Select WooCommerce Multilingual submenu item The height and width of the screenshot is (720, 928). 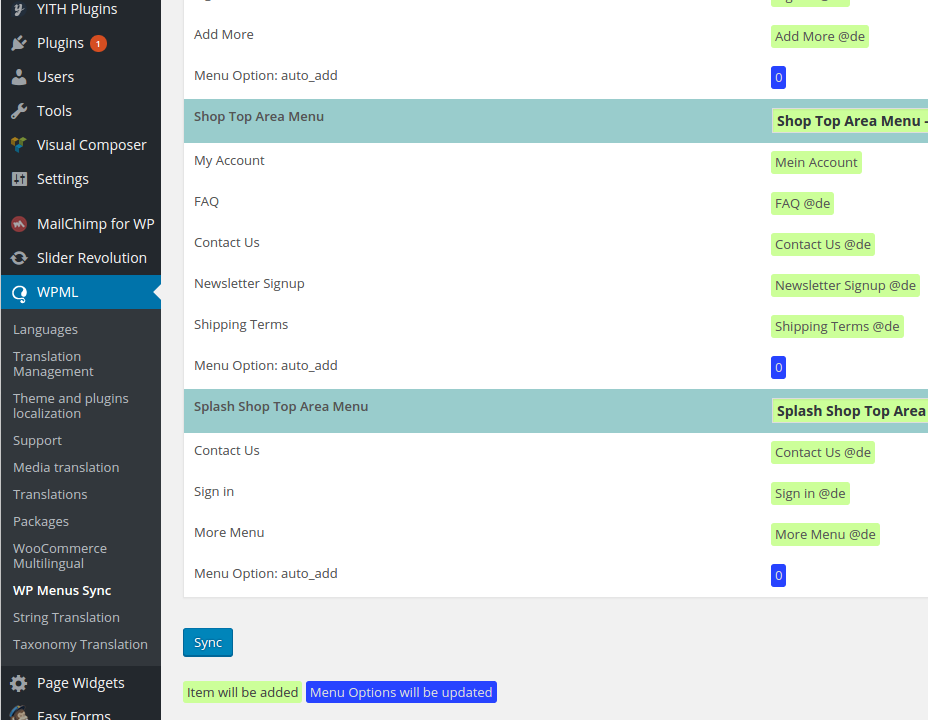pyautogui.click(x=60, y=556)
